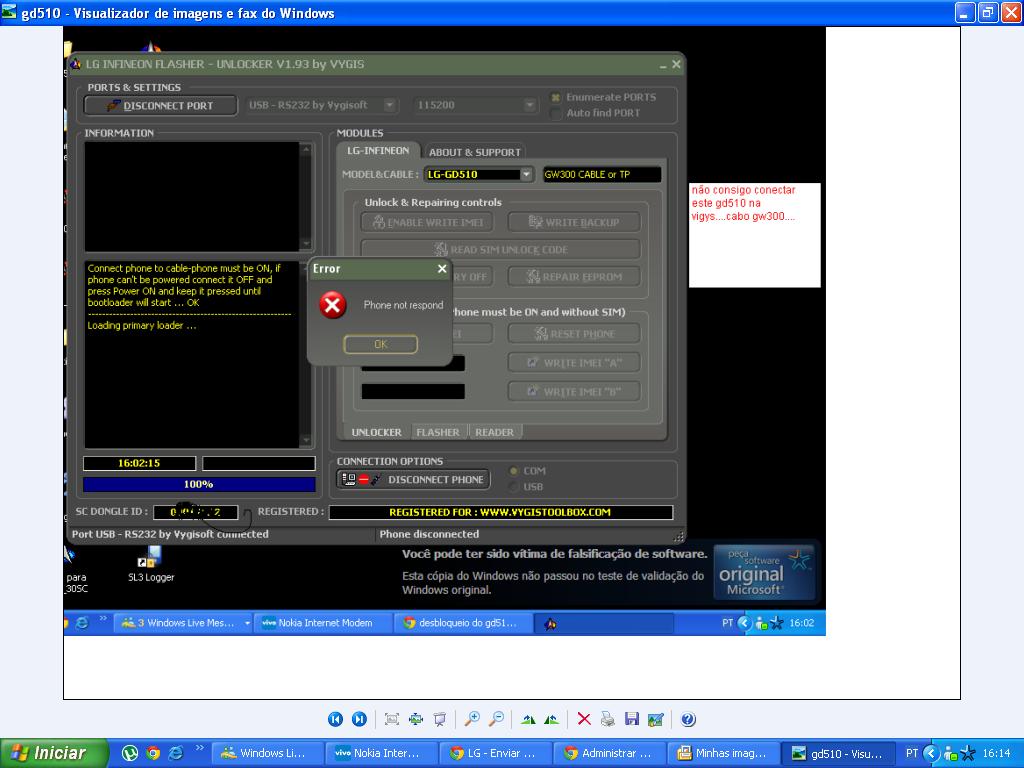Image resolution: width=1024 pixels, height=768 pixels.
Task: Open the USB - RS232 port dropdown
Action: click(390, 104)
